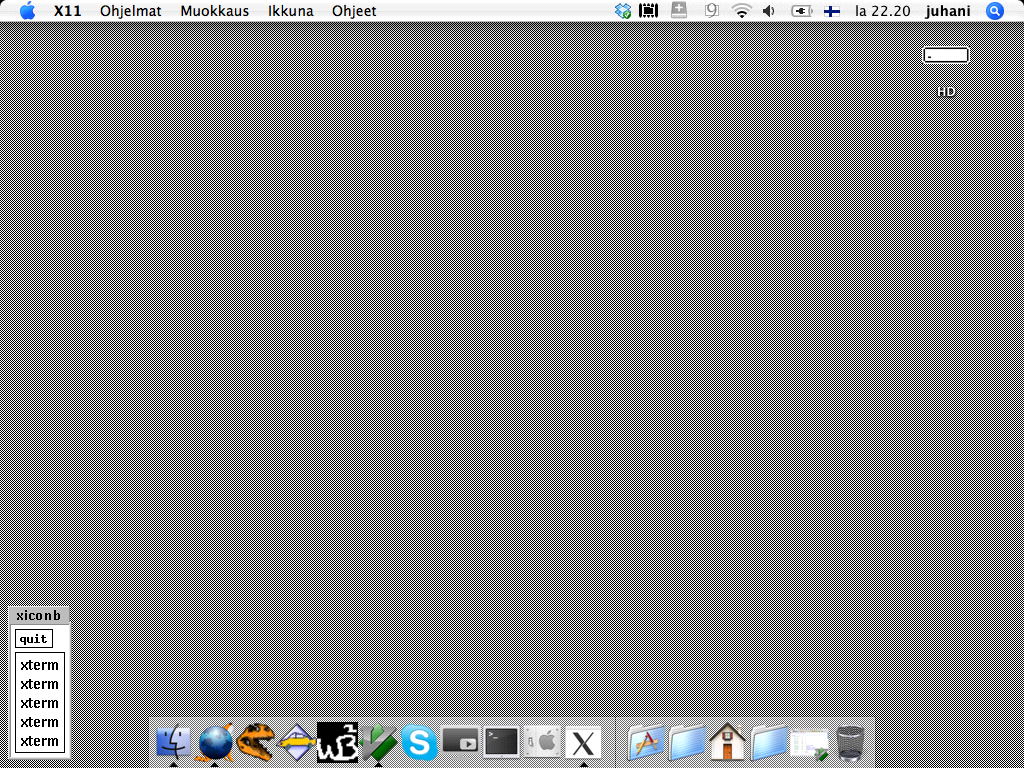Open the volume control in menu bar
This screenshot has height=768, width=1024.
768,11
